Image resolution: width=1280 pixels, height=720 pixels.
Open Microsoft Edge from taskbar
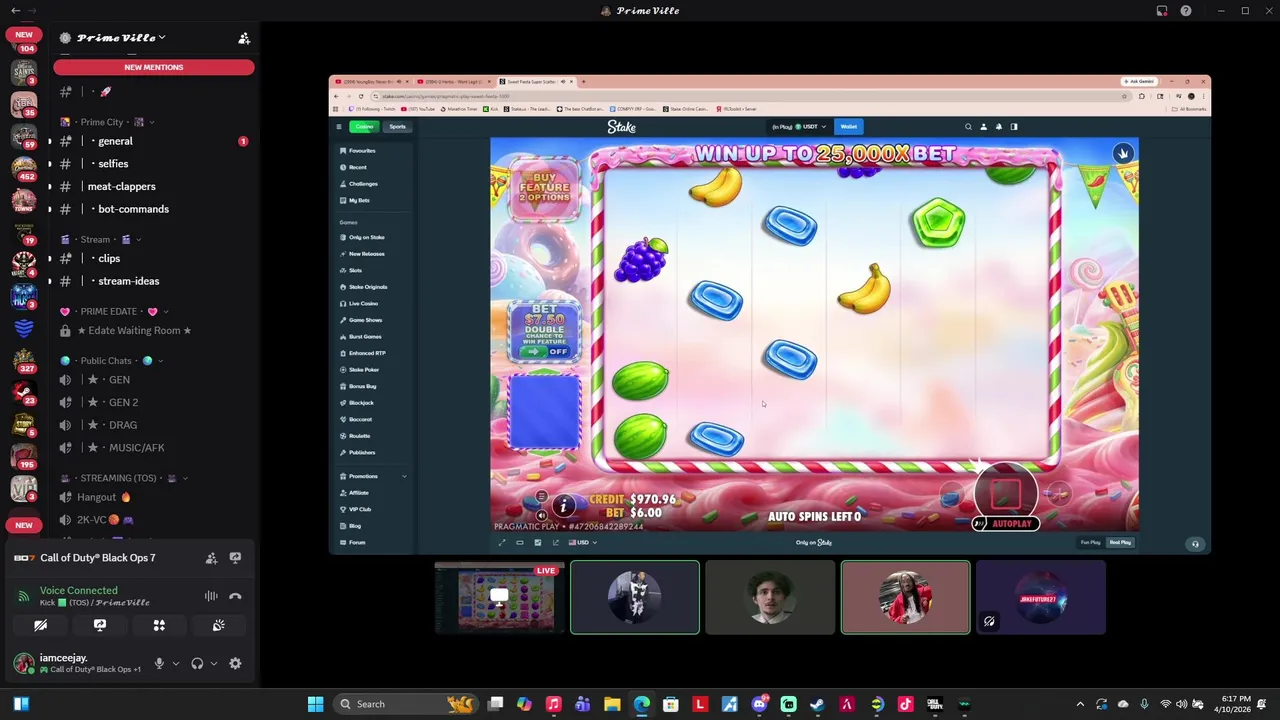641,704
